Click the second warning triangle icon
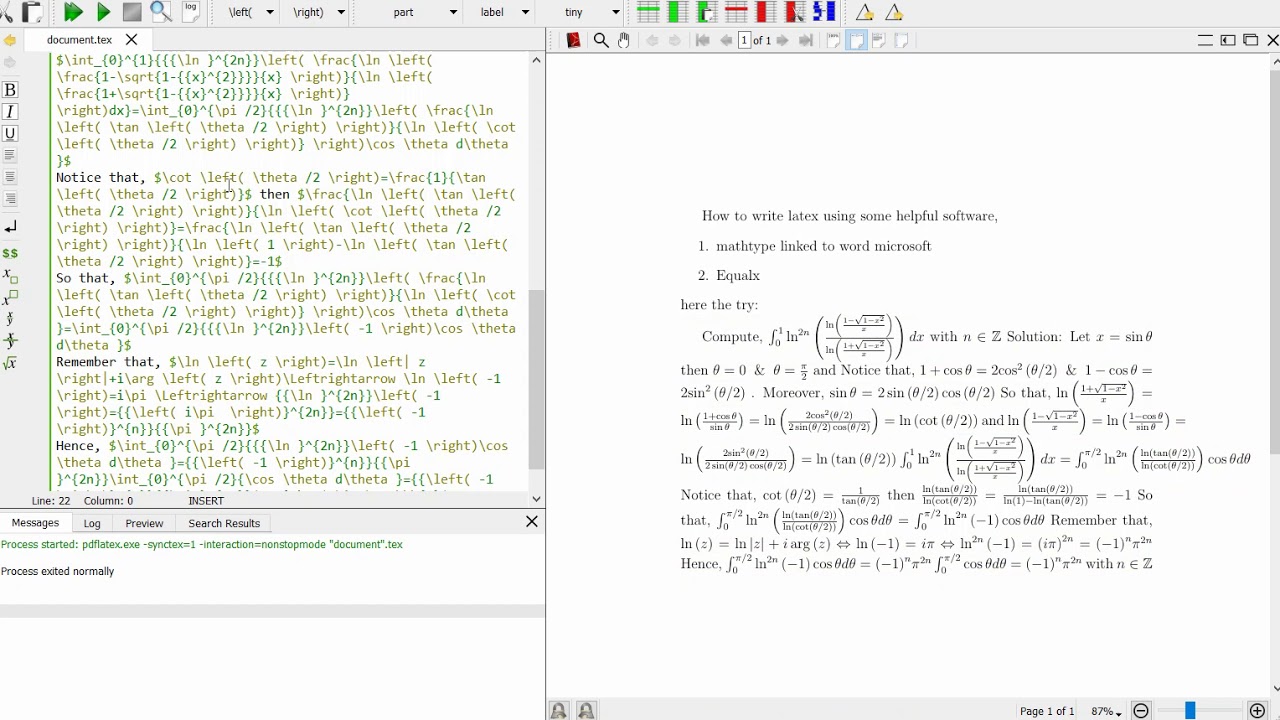This screenshot has height=720, width=1280. tap(894, 12)
